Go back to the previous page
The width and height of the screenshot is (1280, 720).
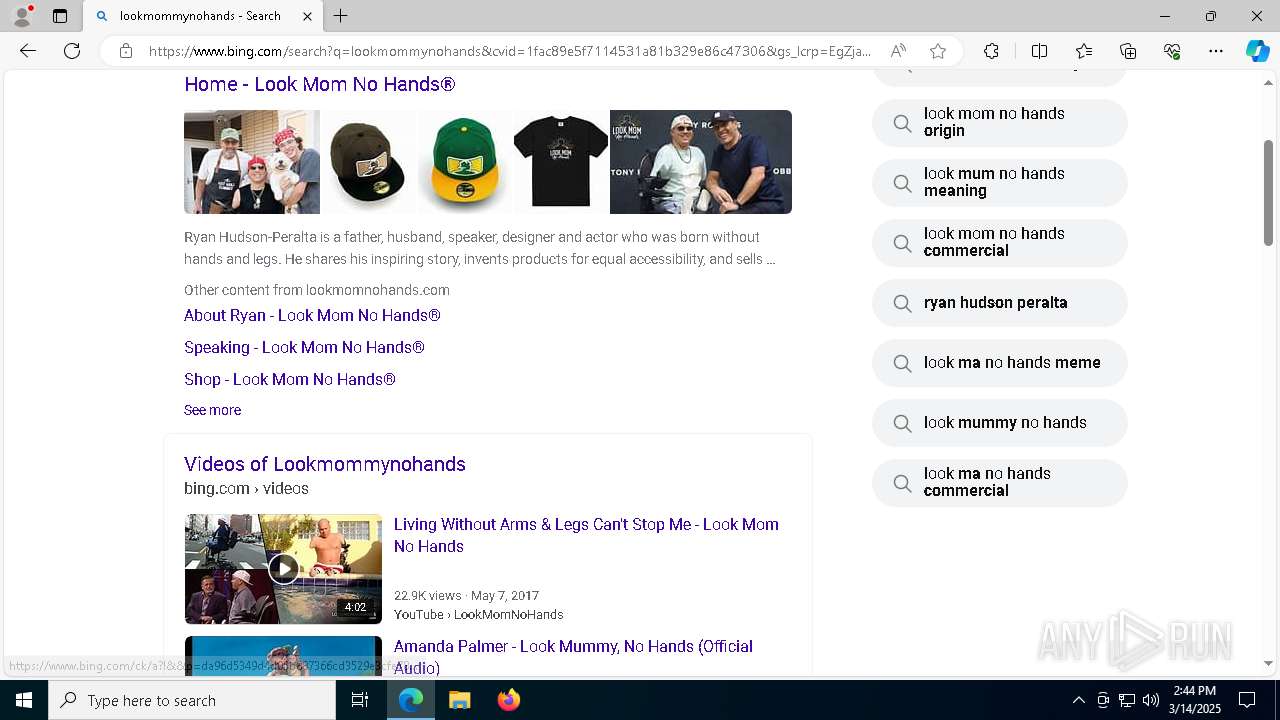(28, 51)
